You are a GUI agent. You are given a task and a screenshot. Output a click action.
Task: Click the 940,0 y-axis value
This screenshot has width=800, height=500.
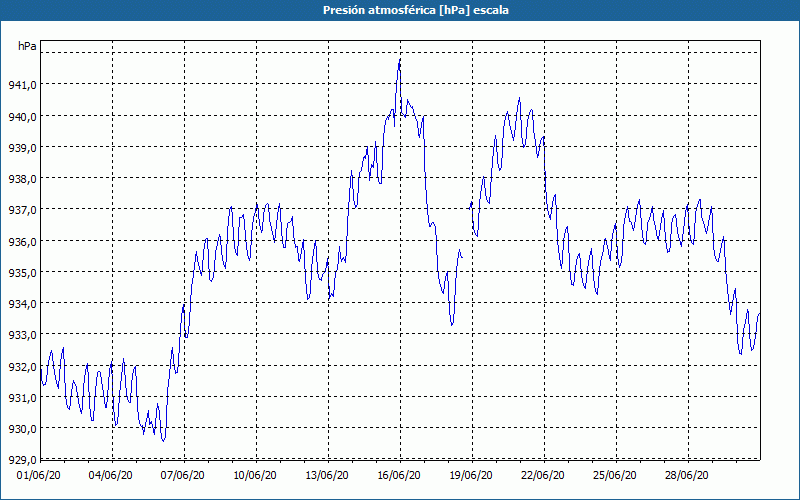22,117
